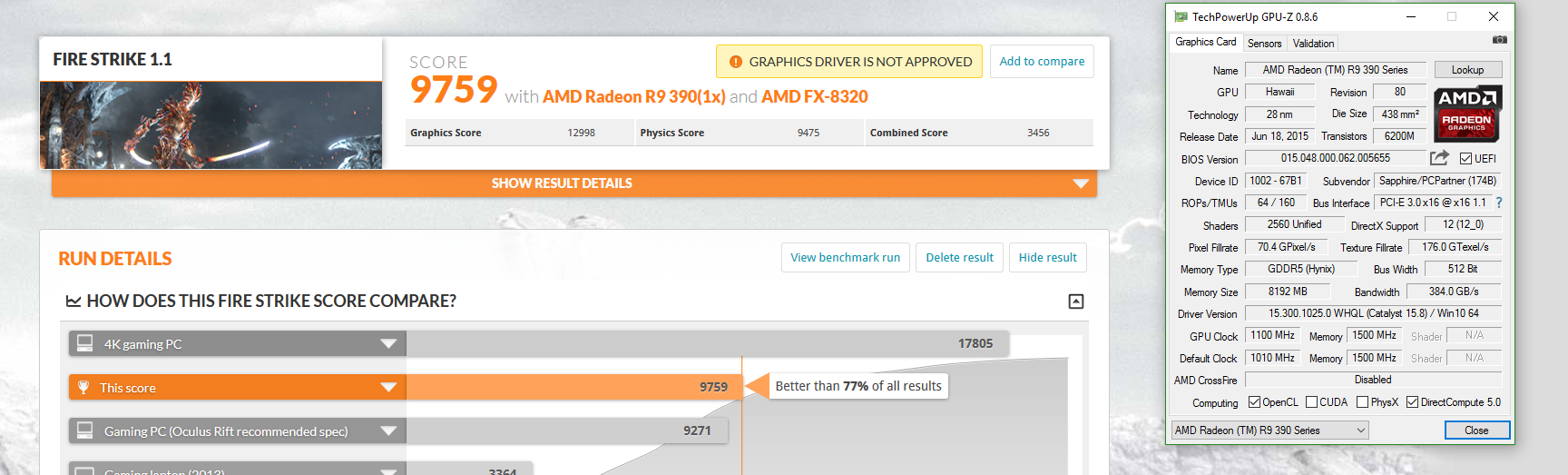Click the Graphics Score 12998 cell
This screenshot has width=1568, height=475.
coord(520,133)
